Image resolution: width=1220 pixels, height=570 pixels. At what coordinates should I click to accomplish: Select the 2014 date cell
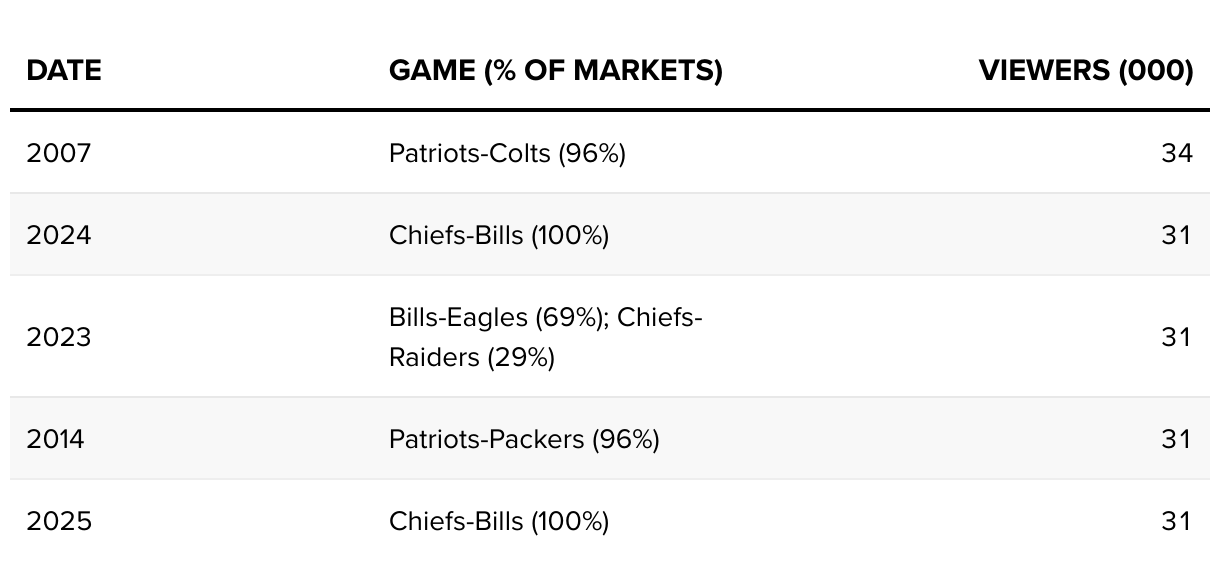[55, 439]
